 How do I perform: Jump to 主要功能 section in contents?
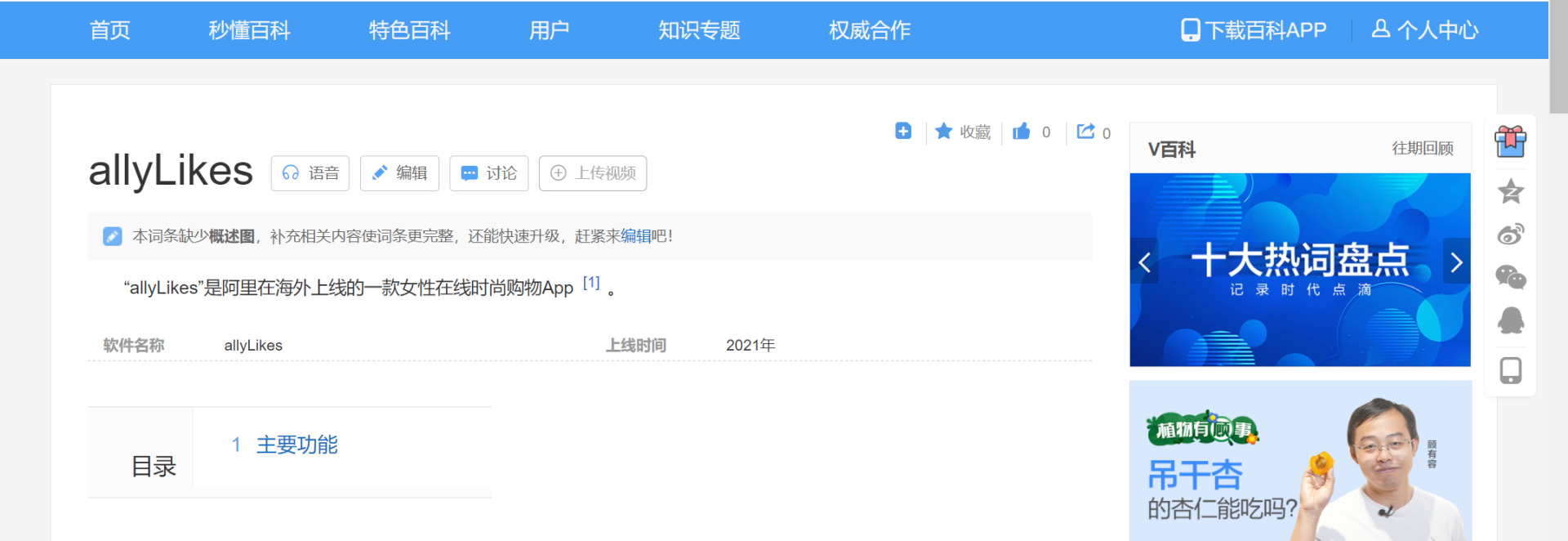click(x=297, y=445)
